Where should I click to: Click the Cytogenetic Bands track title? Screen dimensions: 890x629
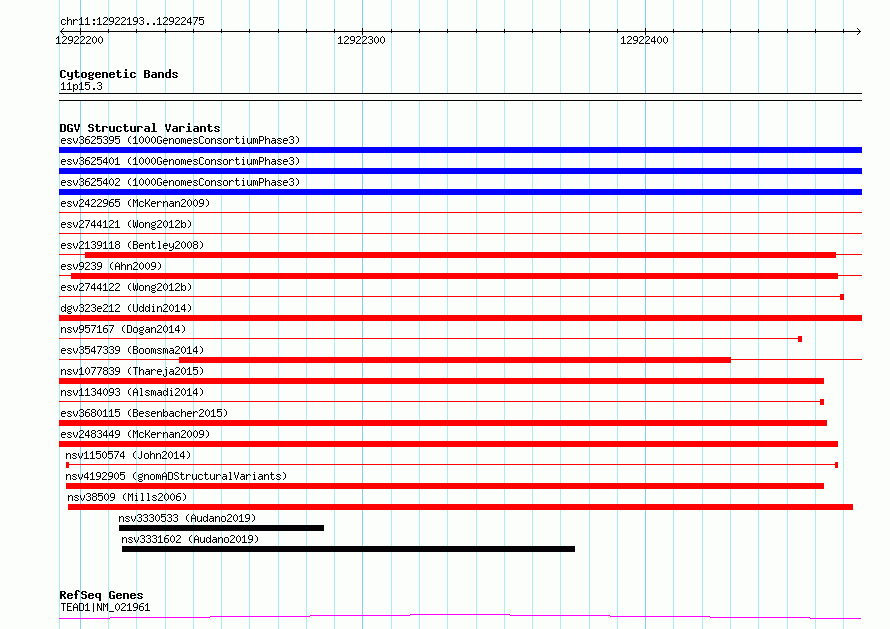pyautogui.click(x=119, y=74)
